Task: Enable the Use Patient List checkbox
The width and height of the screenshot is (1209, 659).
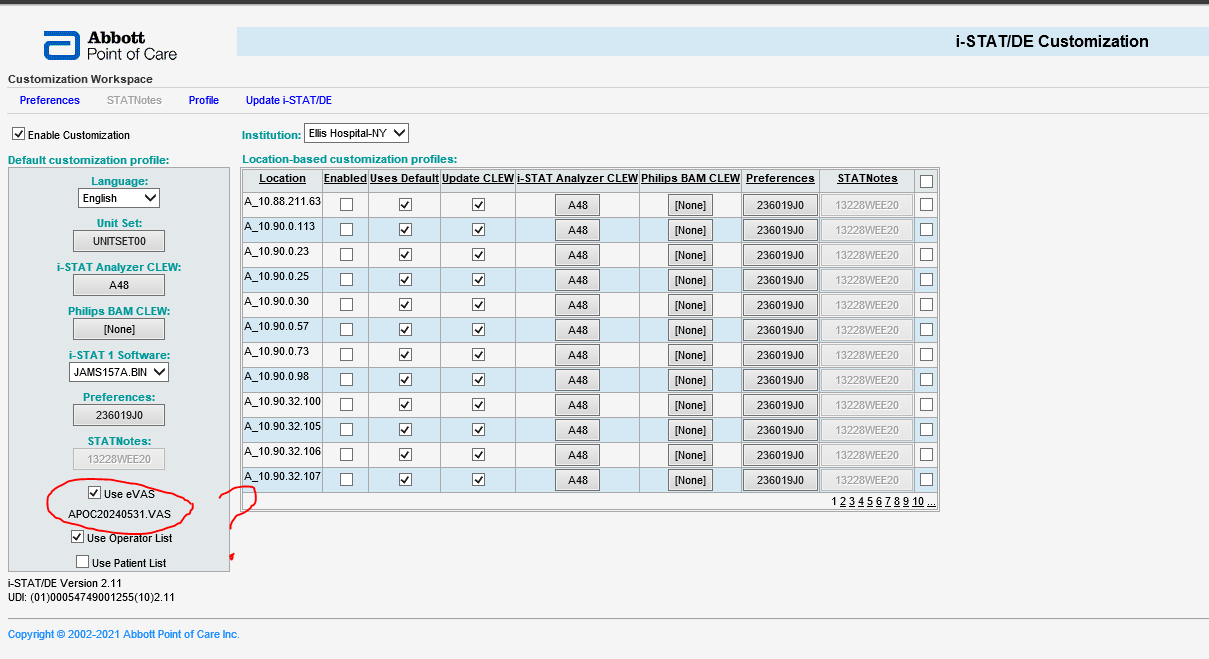Action: pyautogui.click(x=83, y=563)
